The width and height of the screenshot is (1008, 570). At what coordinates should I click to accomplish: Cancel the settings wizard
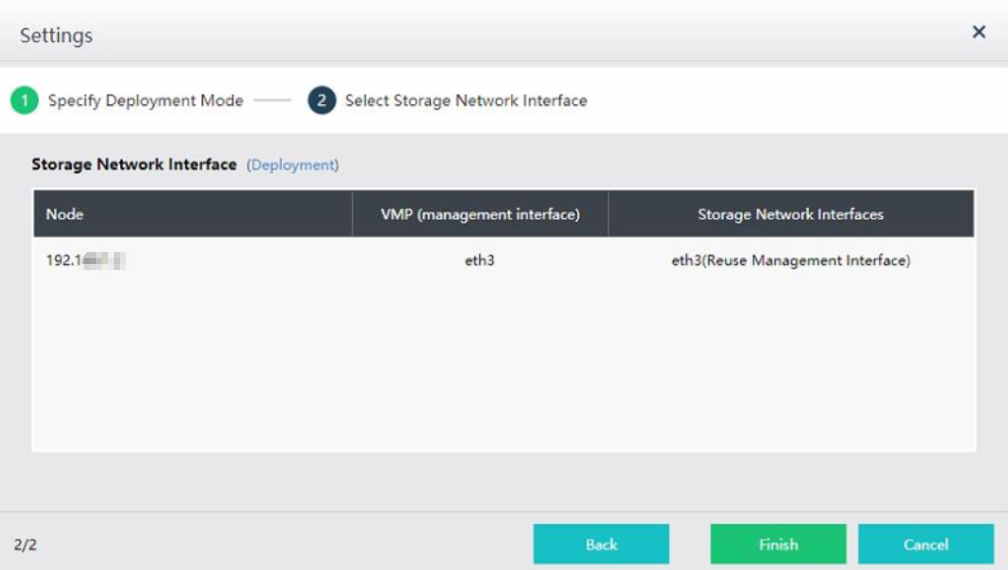[925, 545]
